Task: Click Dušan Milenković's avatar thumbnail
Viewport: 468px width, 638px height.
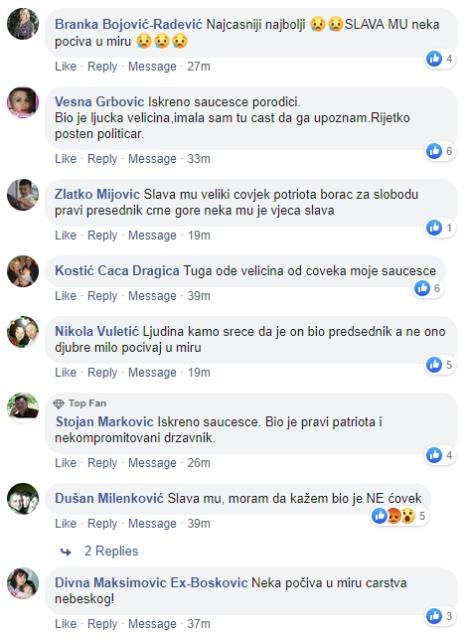Action: pyautogui.click(x=23, y=499)
